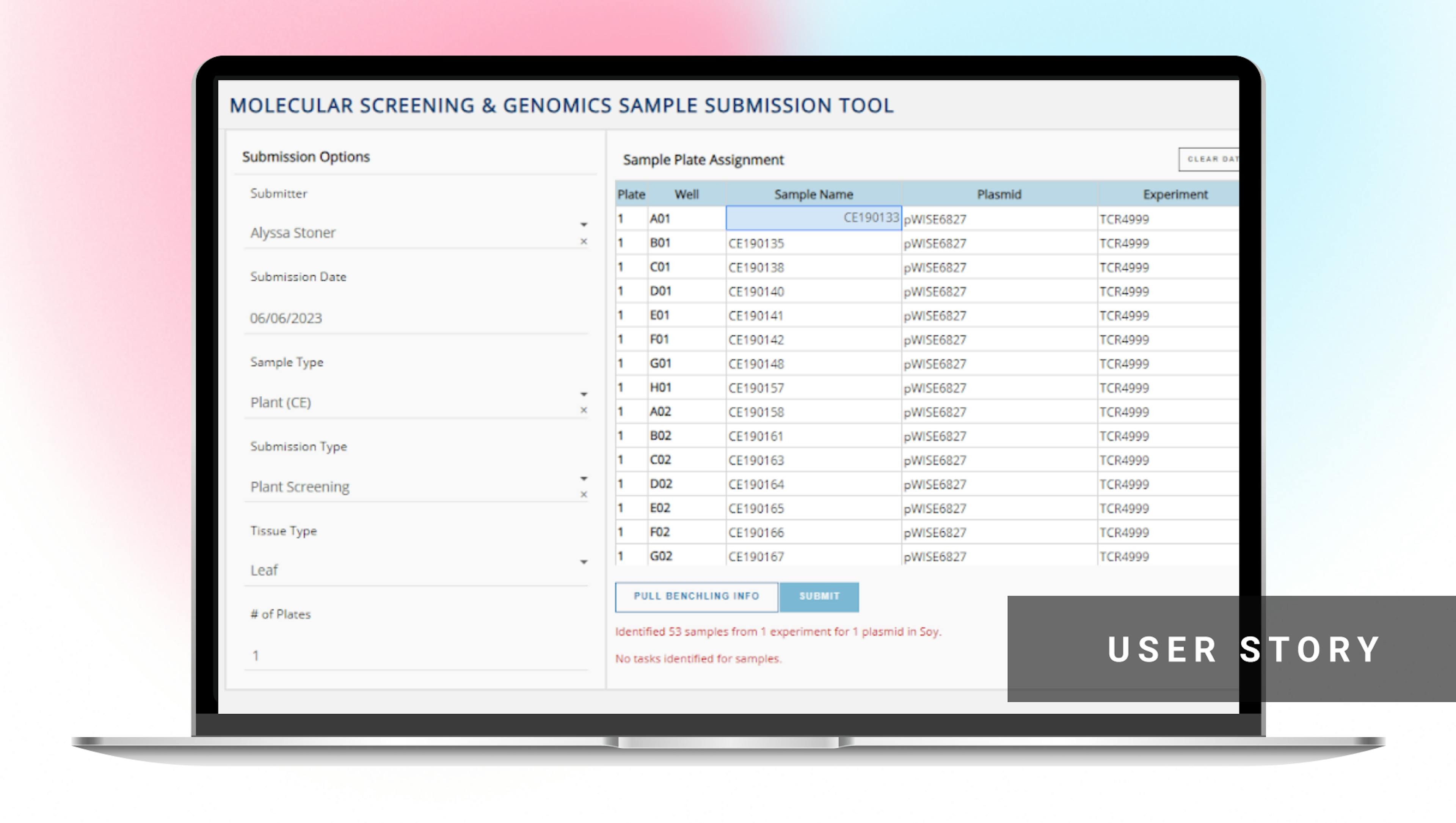Screen dimensions: 1456x823
Task: Clear the Alyssa Stoner submitter selection
Action: tap(584, 241)
